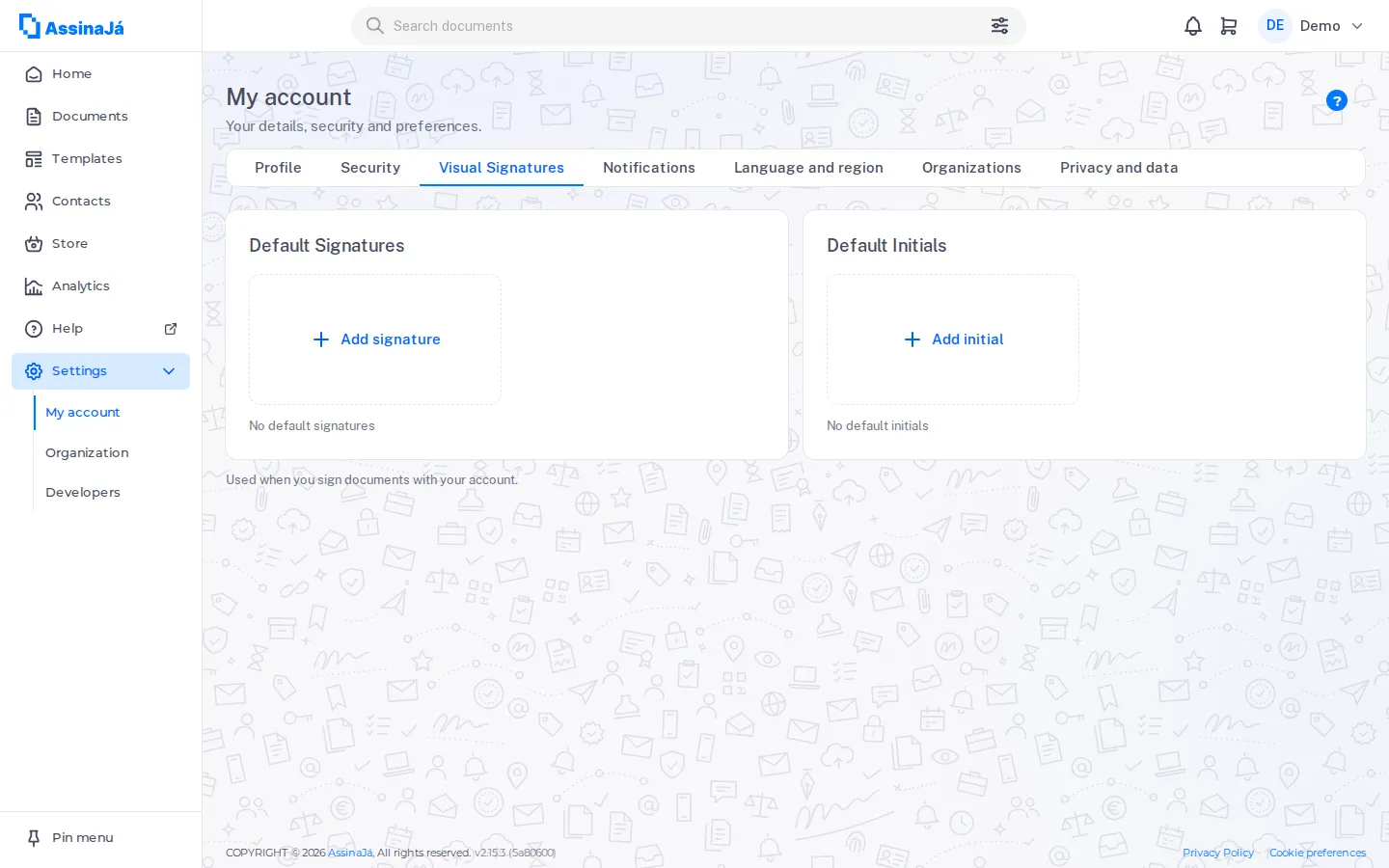
Task: Select Developers submenu item
Action: tap(83, 493)
